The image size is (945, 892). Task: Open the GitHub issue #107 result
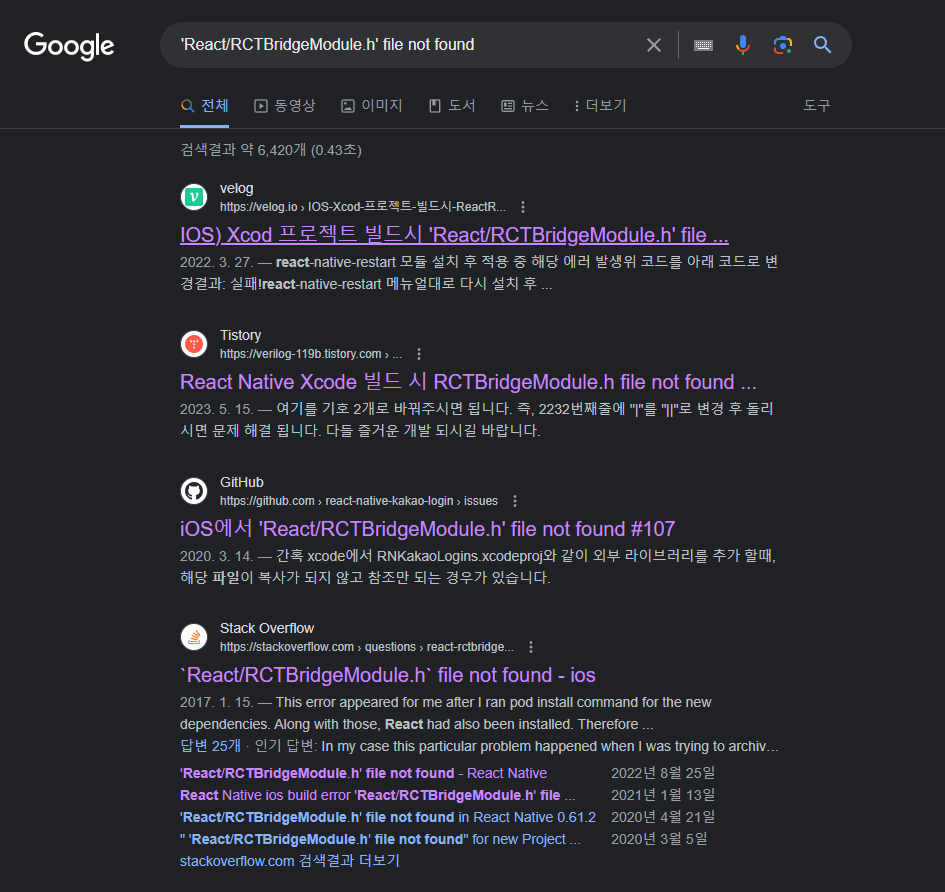(427, 529)
